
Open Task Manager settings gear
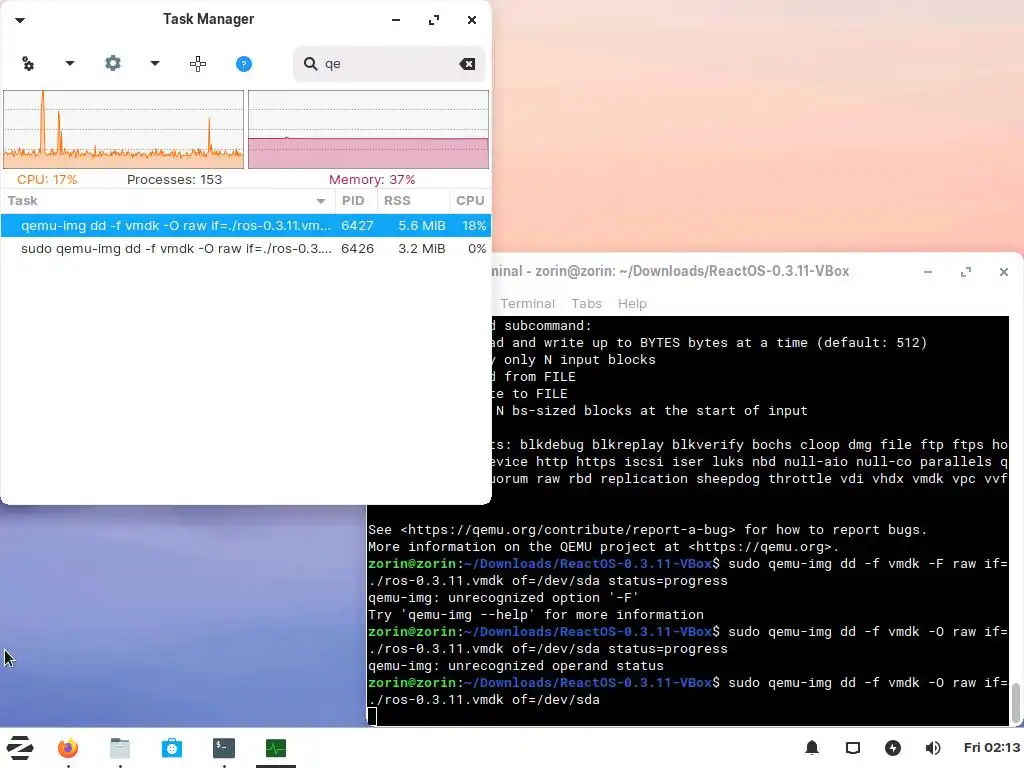click(113, 63)
